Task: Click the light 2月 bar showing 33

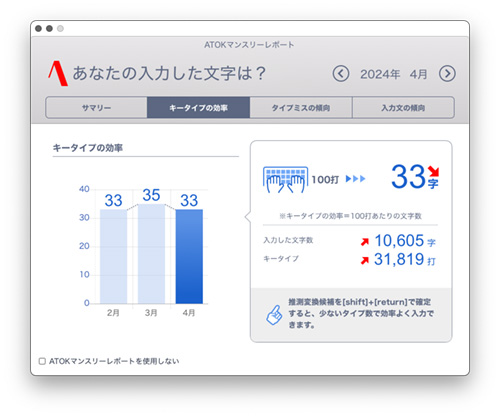Action: click(113, 256)
